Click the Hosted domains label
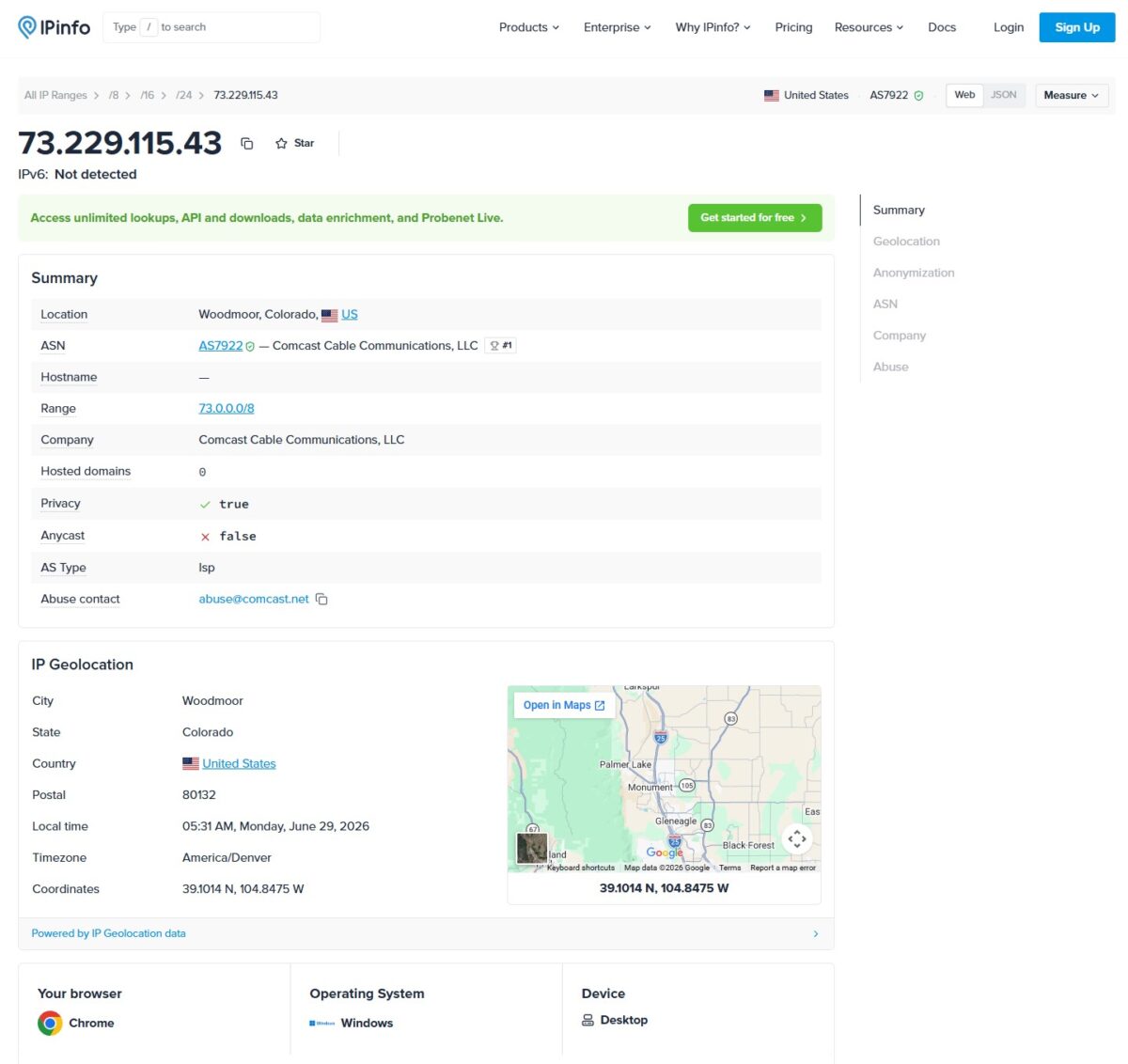Viewport: 1128px width, 1064px height. click(x=86, y=472)
